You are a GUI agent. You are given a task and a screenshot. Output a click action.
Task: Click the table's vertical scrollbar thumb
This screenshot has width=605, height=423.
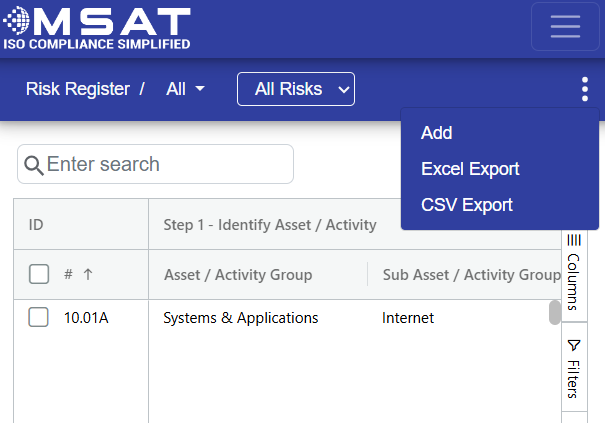tap(554, 313)
